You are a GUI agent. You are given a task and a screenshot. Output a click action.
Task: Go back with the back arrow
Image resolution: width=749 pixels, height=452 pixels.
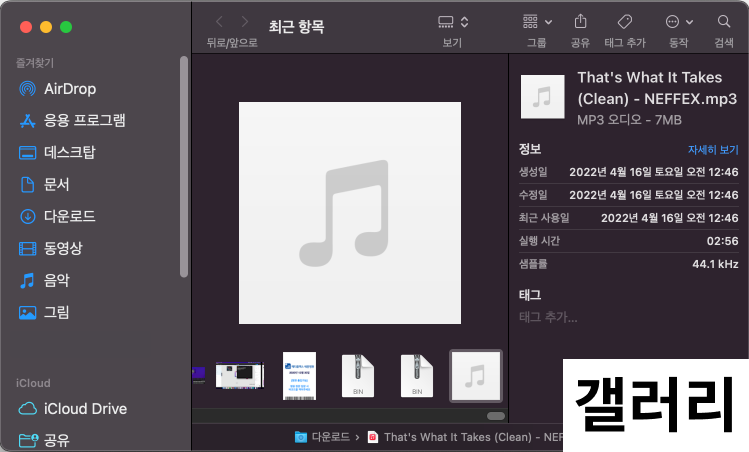219,22
